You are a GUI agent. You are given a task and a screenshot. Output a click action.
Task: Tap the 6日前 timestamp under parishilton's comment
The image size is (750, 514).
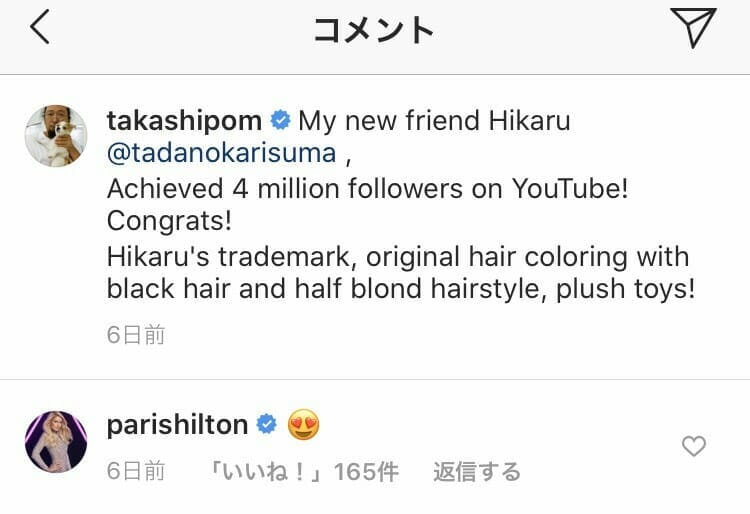pyautogui.click(x=136, y=471)
